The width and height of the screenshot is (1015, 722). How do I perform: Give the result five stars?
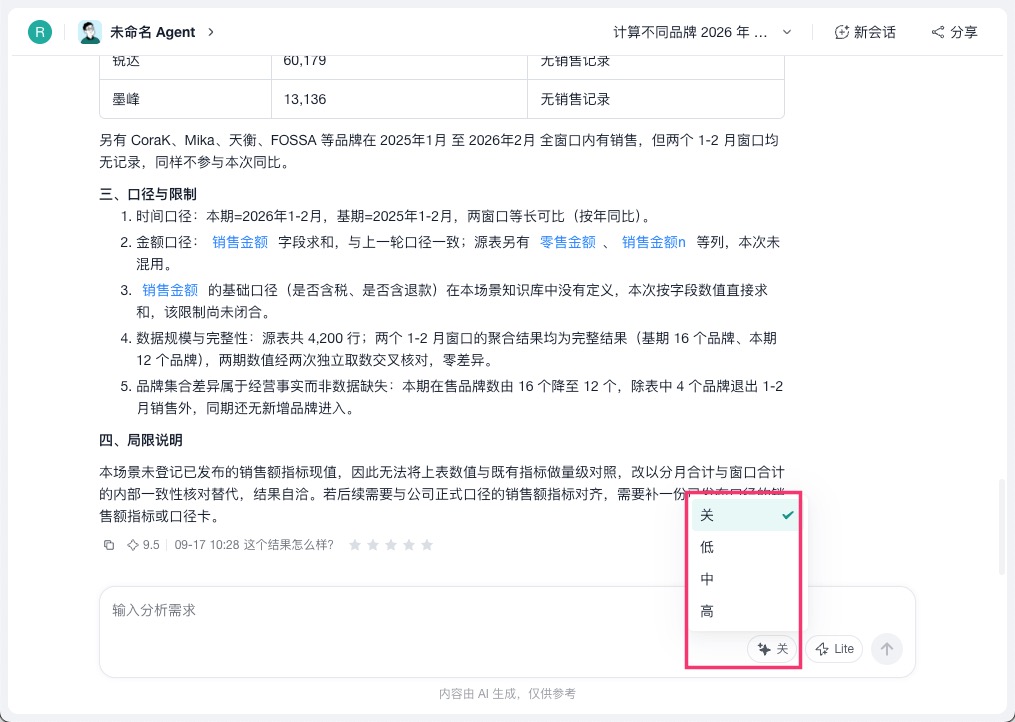point(427,545)
